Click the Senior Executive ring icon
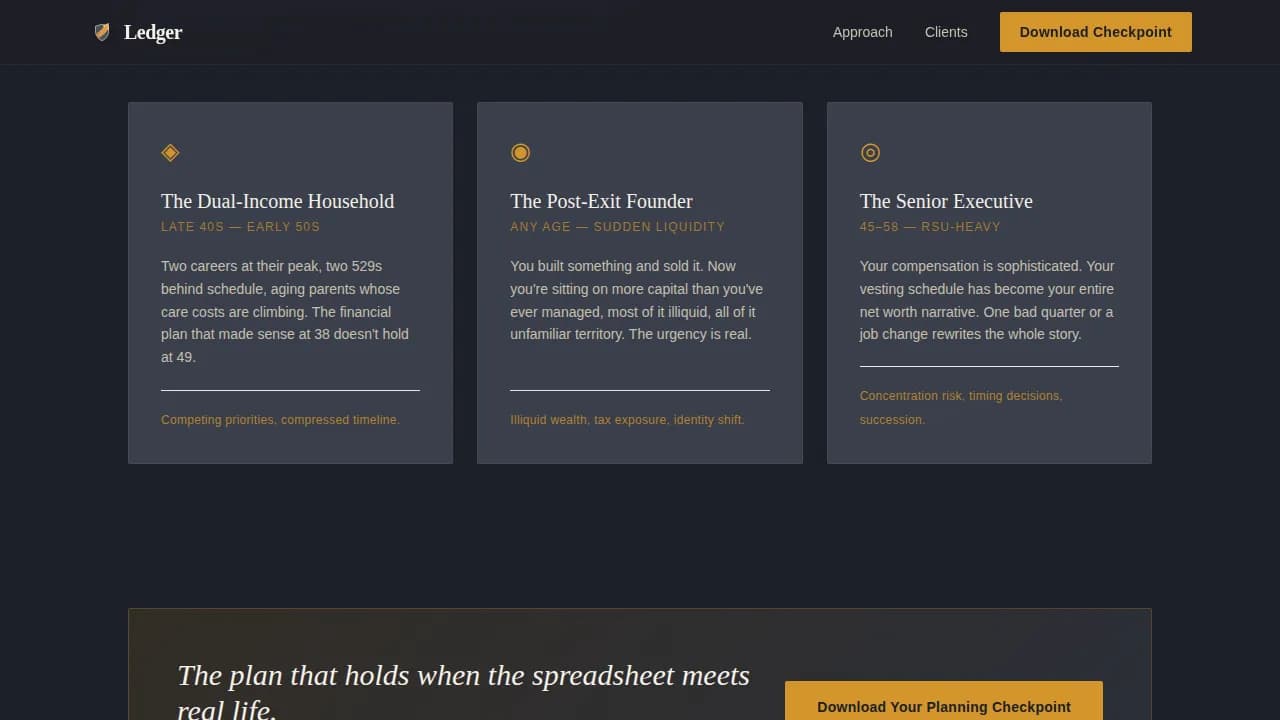 pyautogui.click(x=870, y=152)
